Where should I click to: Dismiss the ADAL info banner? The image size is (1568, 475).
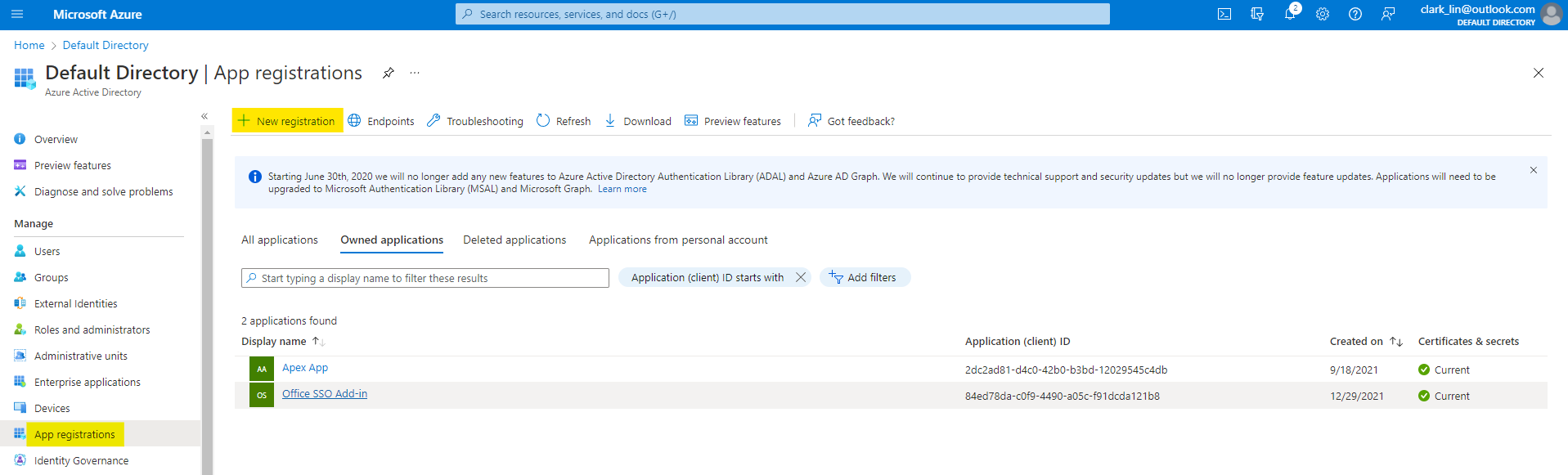pos(1533,170)
